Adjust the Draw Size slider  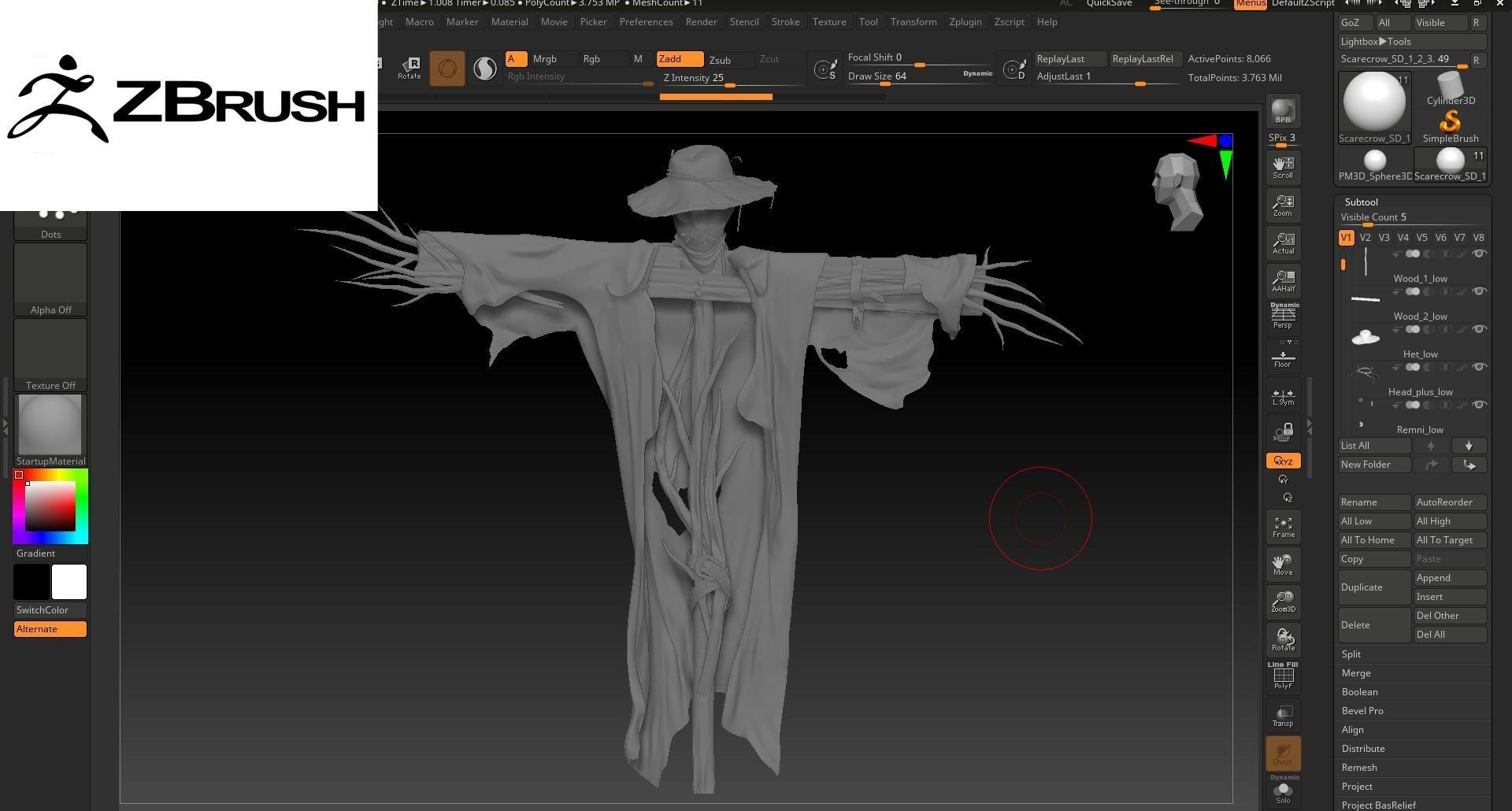pos(919,76)
